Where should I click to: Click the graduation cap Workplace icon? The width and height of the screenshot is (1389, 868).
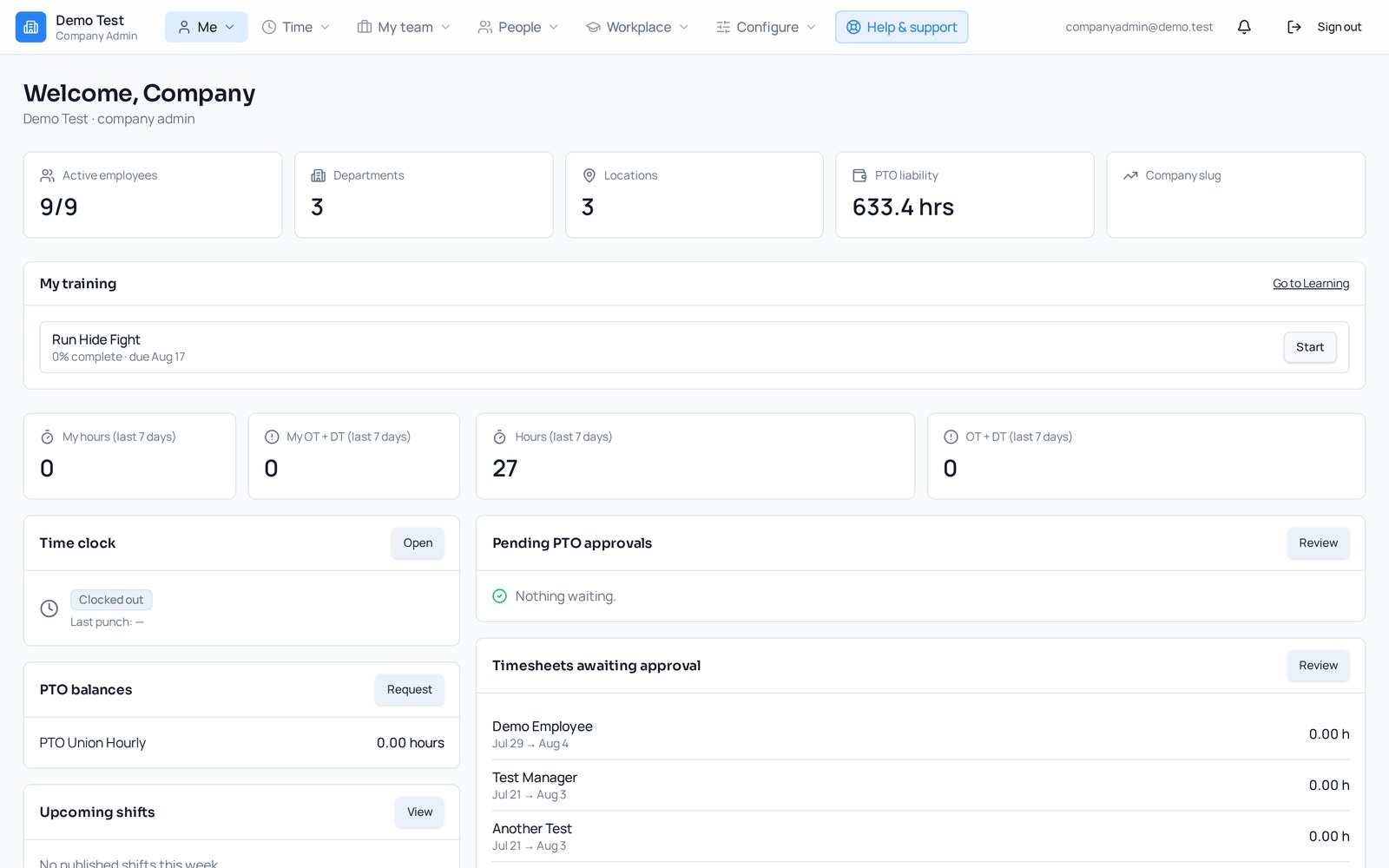[x=594, y=27]
